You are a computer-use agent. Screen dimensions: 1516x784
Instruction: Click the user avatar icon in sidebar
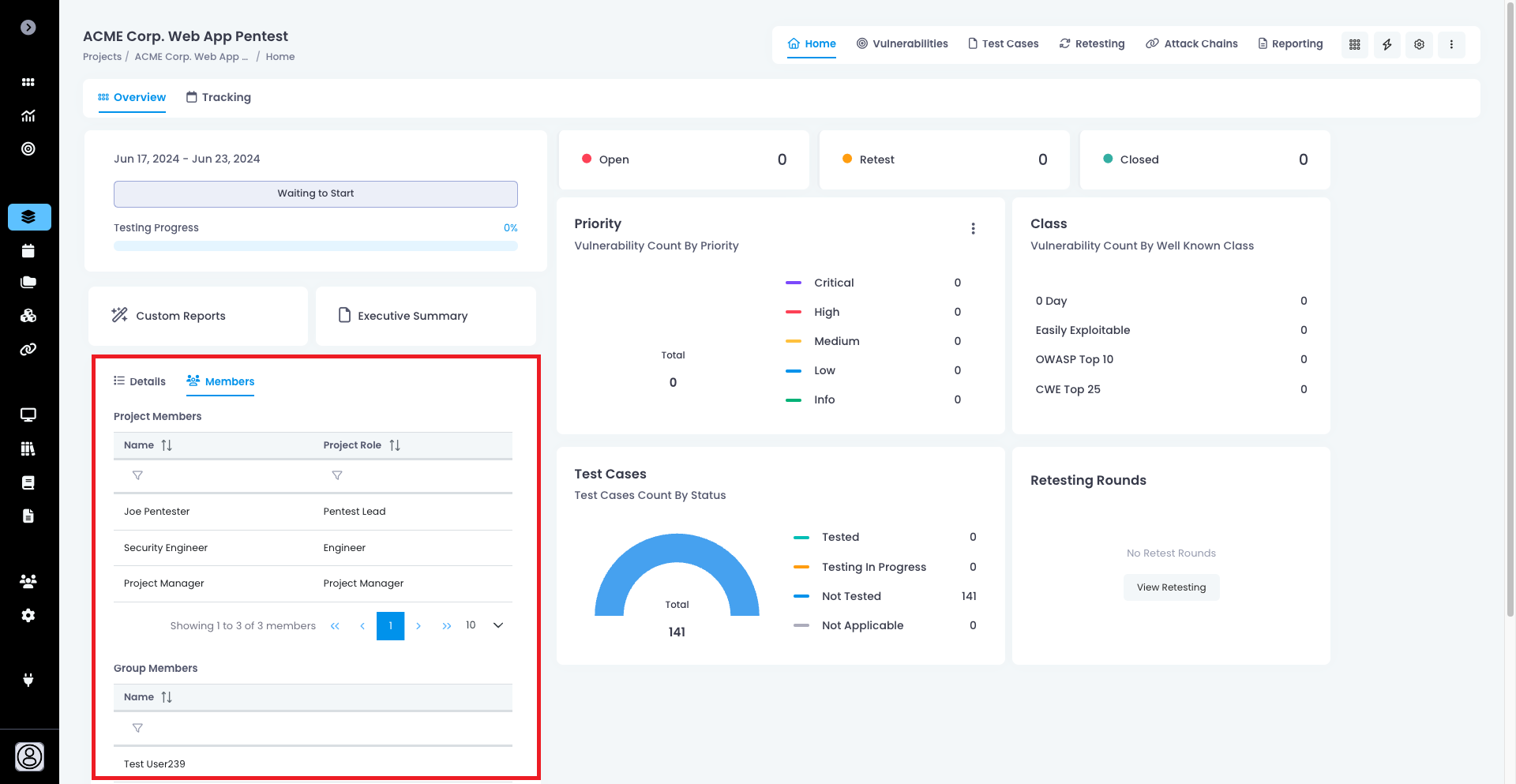(x=29, y=756)
